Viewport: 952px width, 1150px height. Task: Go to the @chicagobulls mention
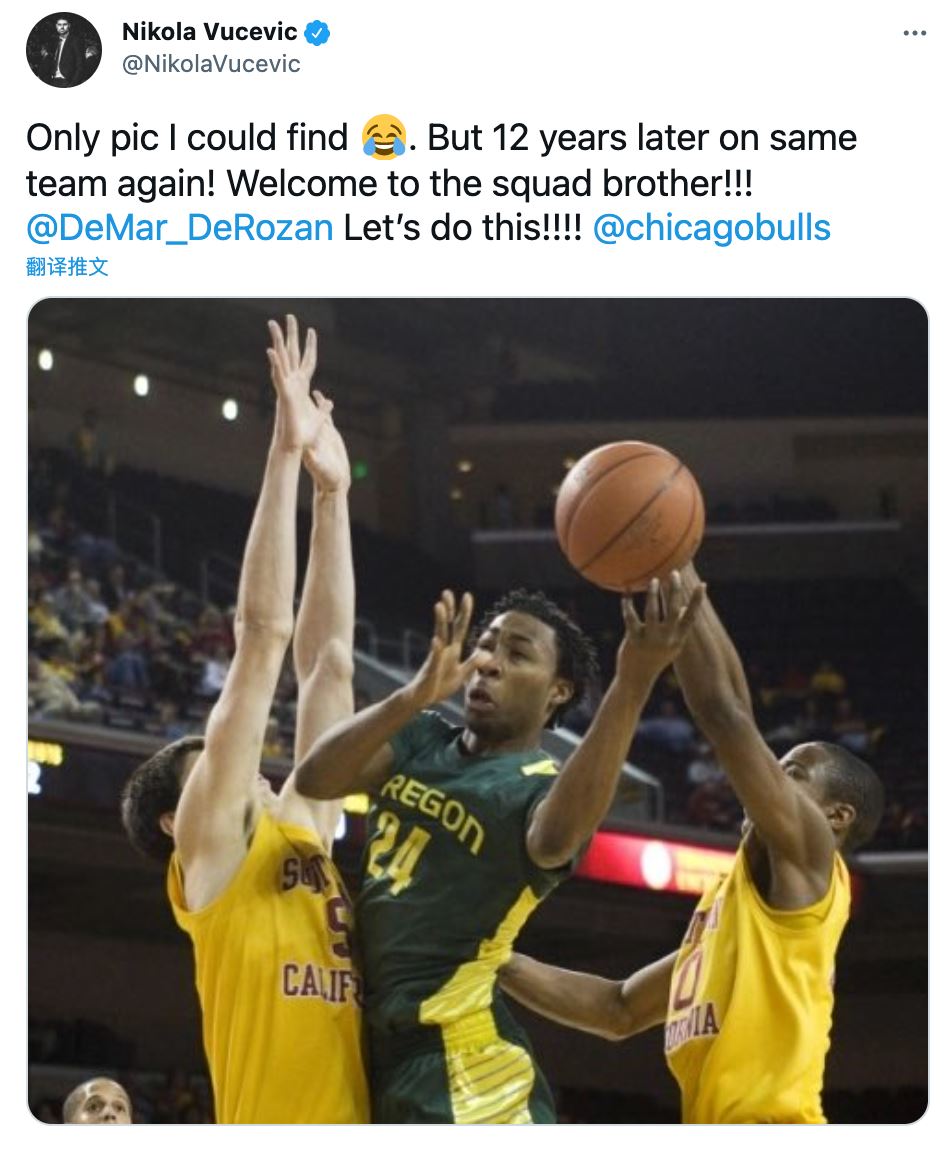[711, 228]
